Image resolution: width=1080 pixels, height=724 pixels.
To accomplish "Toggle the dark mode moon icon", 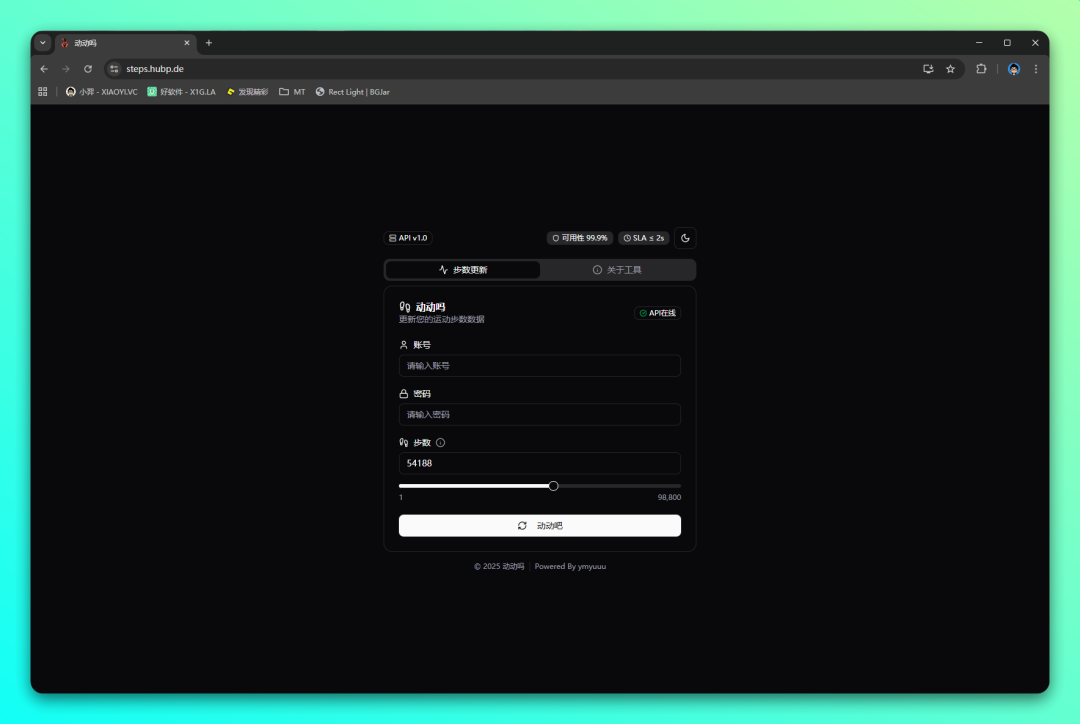I will coord(685,238).
